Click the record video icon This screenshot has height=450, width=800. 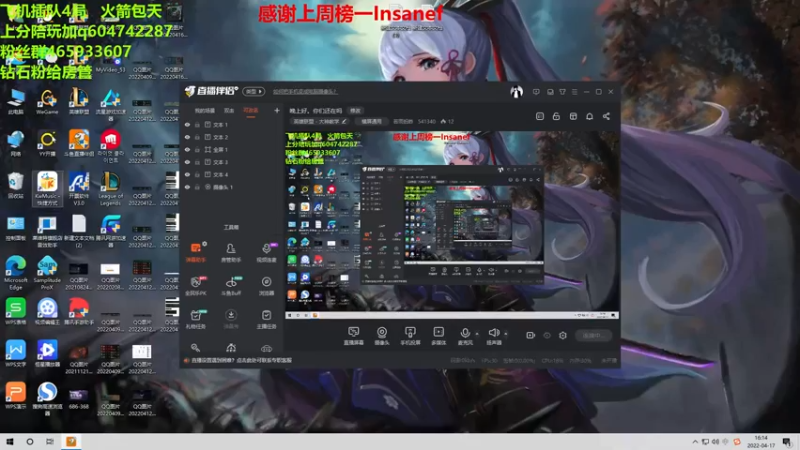pos(531,335)
